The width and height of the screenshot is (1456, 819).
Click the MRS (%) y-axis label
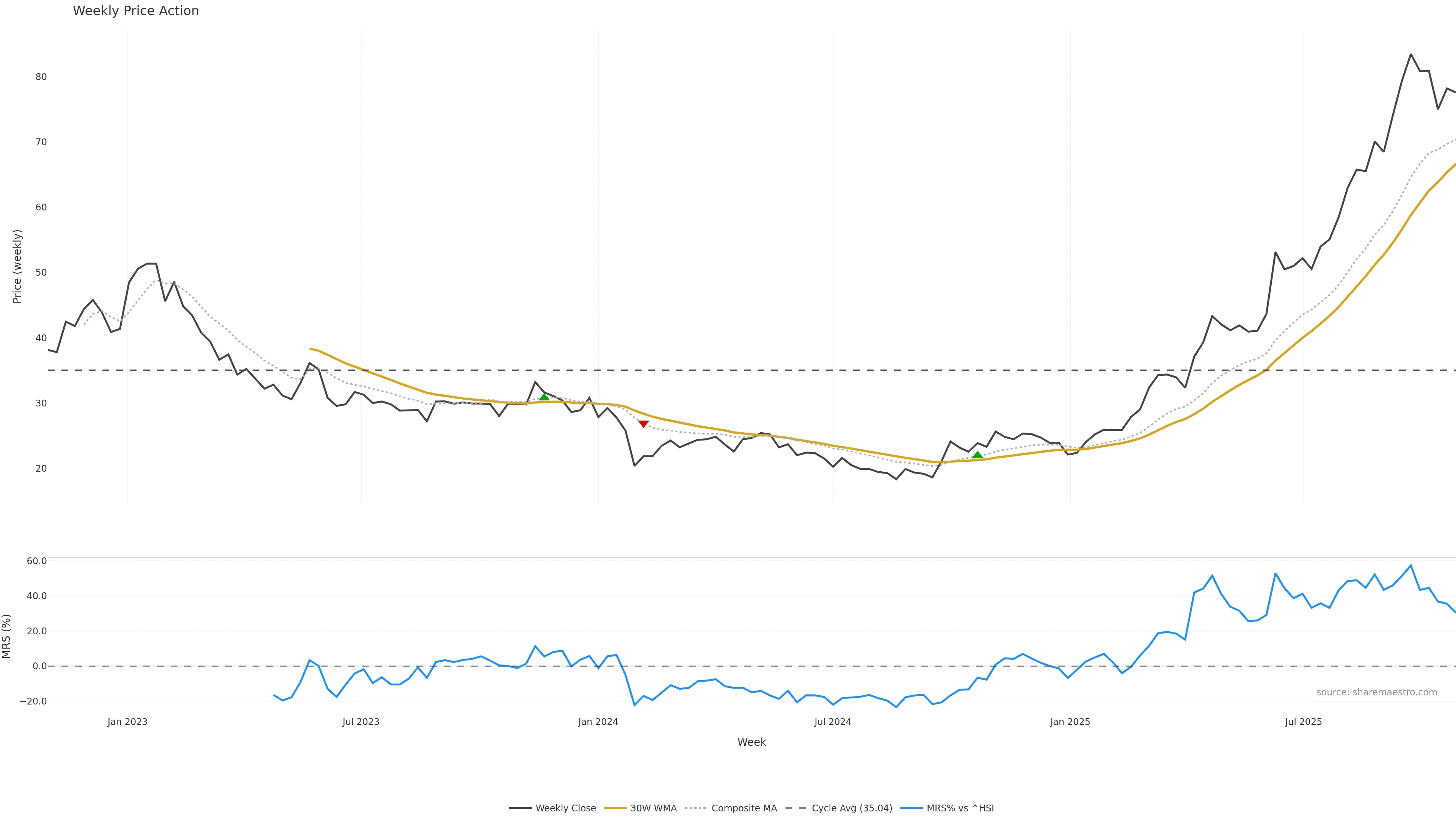pyautogui.click(x=7, y=636)
